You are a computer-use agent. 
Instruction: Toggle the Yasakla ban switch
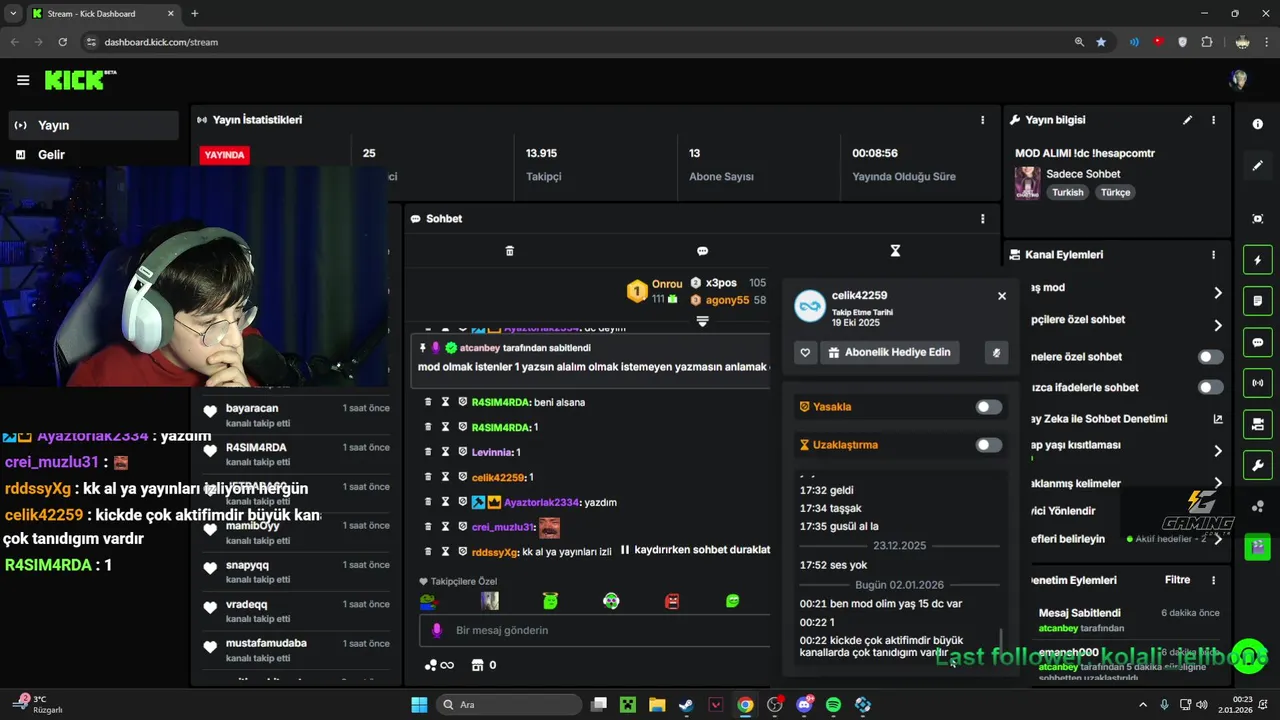pyautogui.click(x=989, y=407)
